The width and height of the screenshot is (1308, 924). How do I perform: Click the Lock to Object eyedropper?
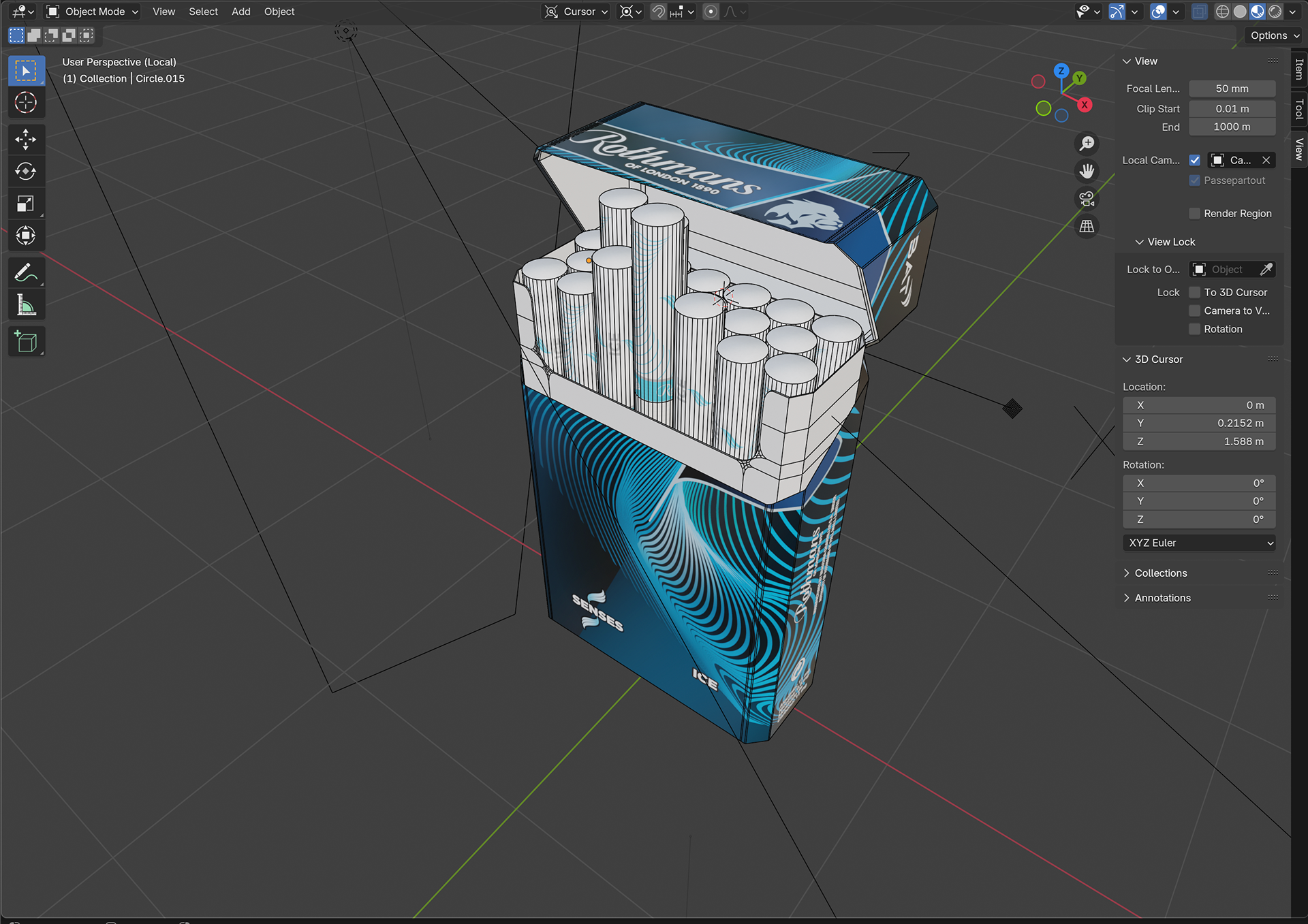(x=1266, y=270)
